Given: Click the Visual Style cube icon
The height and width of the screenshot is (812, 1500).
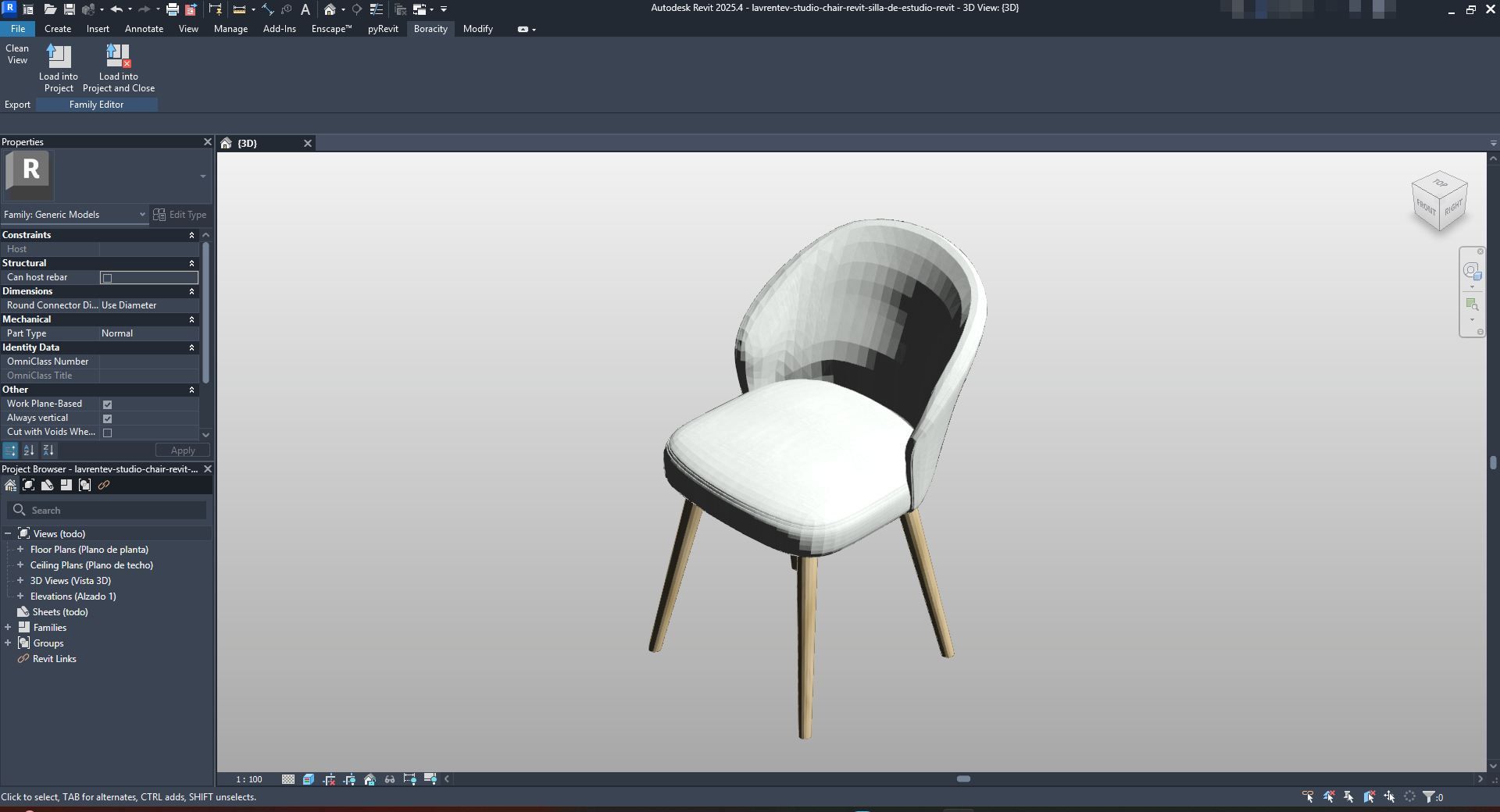Looking at the screenshot, I should (x=309, y=779).
